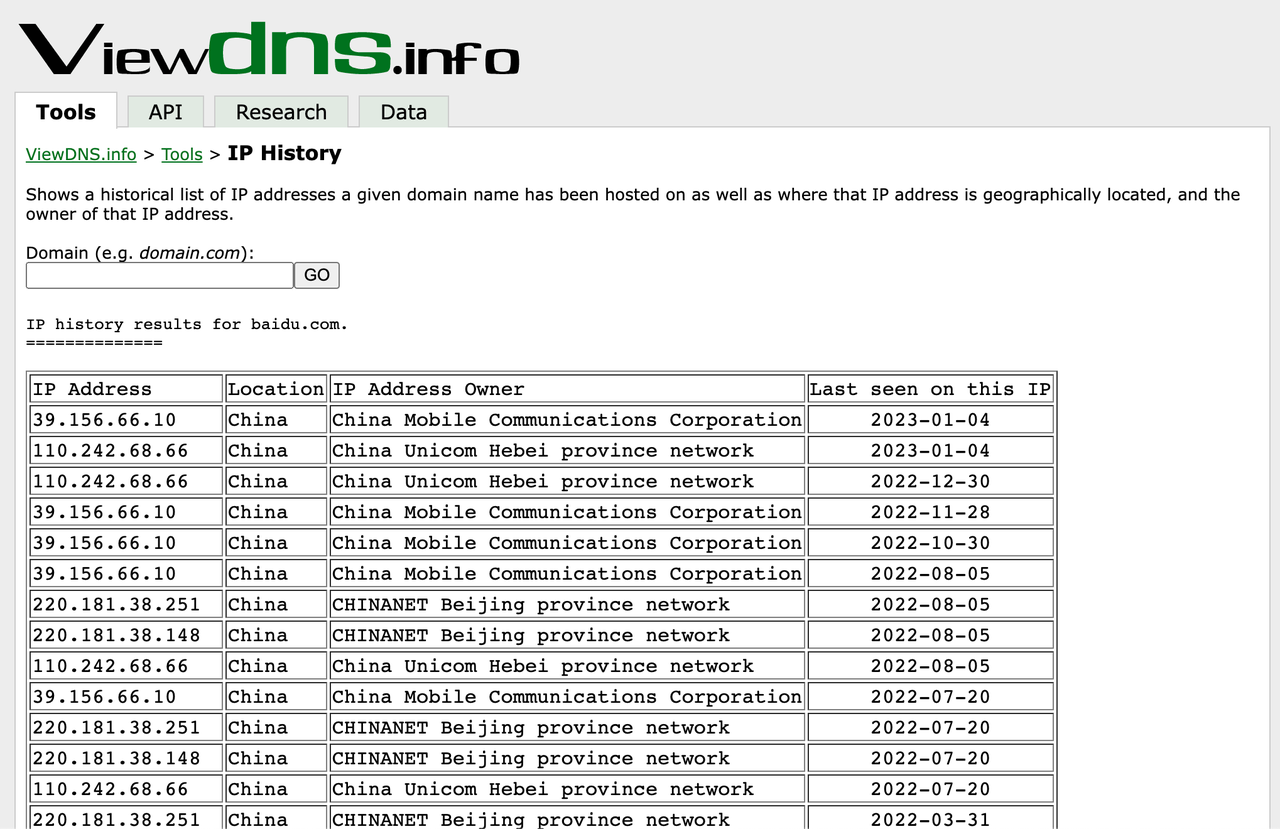Viewport: 1280px width, 829px height.
Task: Select IP 39.156.66.10 in the 2022-10-30 row
Action: tap(126, 543)
